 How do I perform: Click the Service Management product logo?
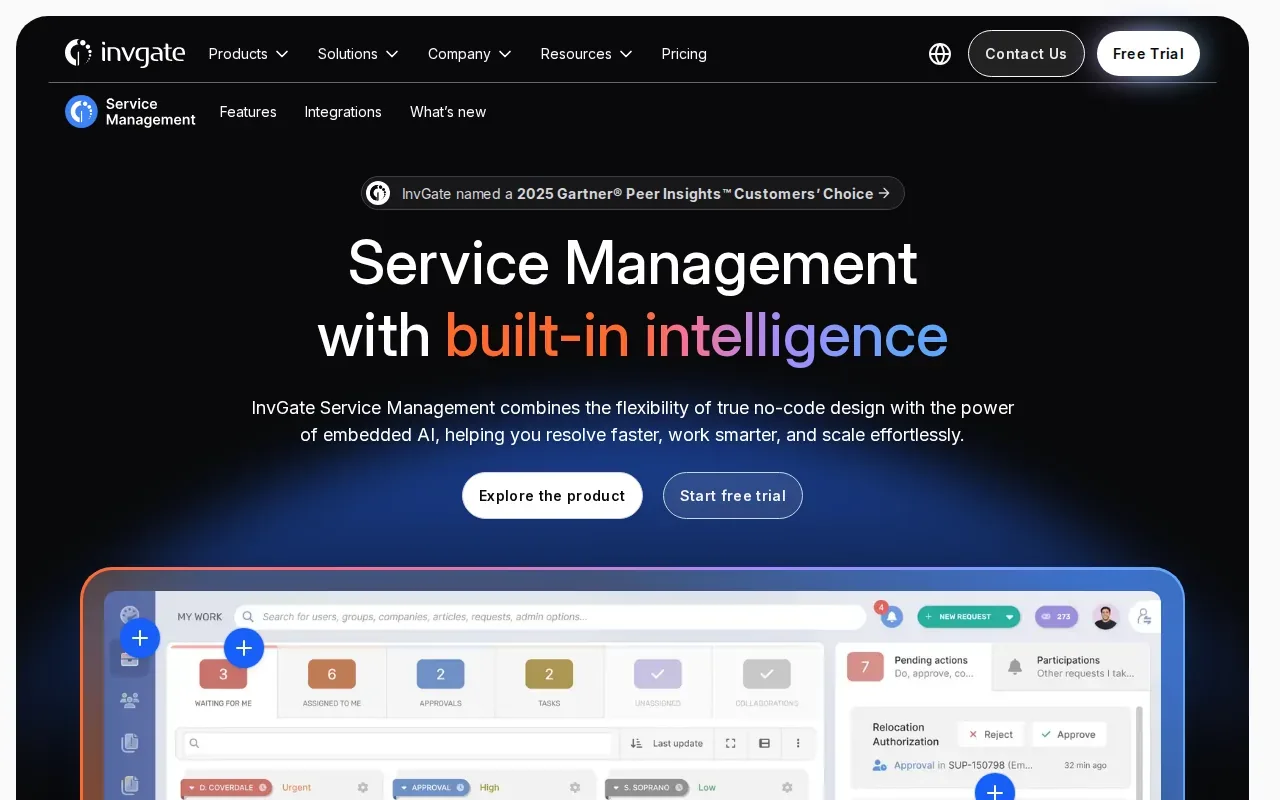pyautogui.click(x=130, y=112)
